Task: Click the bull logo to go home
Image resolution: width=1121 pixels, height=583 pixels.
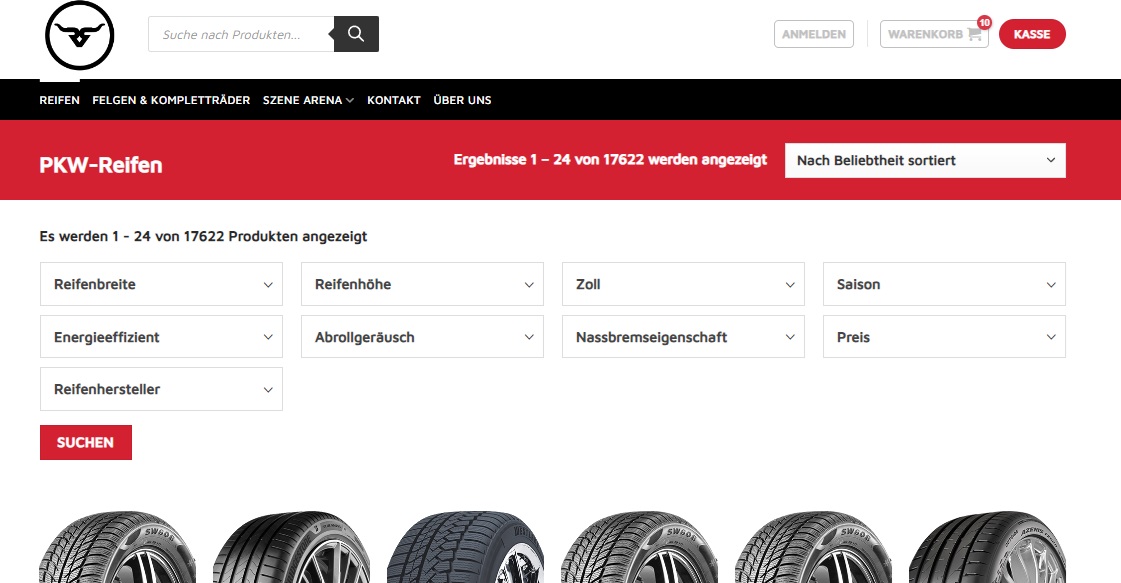Action: pos(79,35)
